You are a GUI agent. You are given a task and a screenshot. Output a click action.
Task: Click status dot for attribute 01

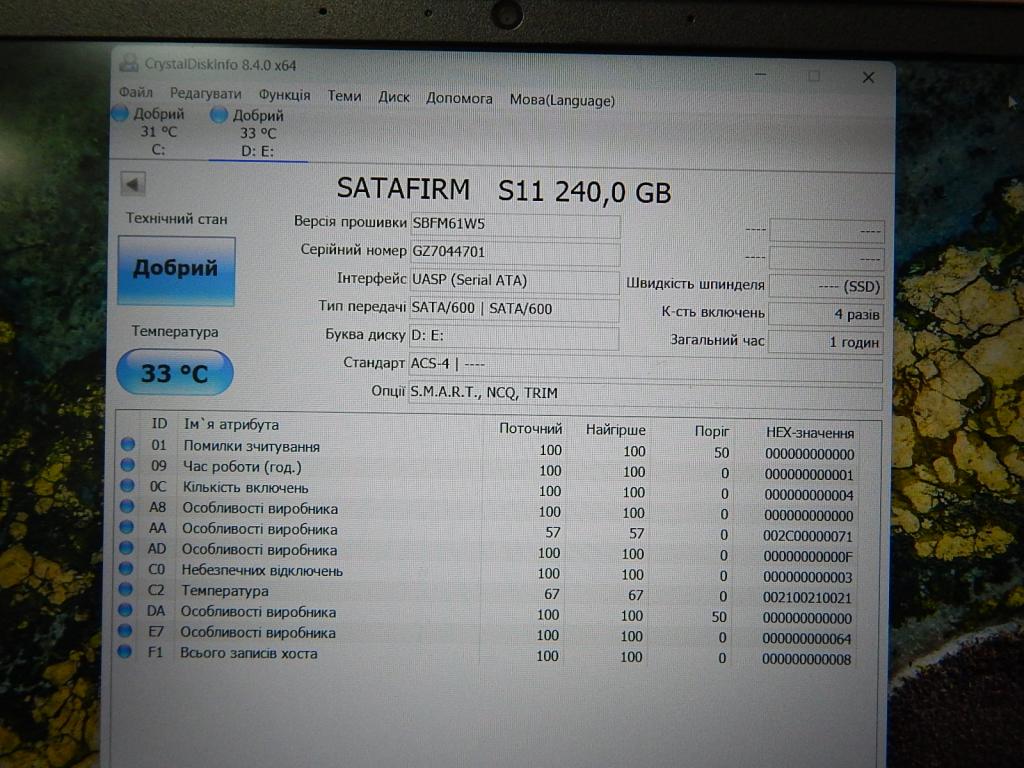pyautogui.click(x=128, y=445)
